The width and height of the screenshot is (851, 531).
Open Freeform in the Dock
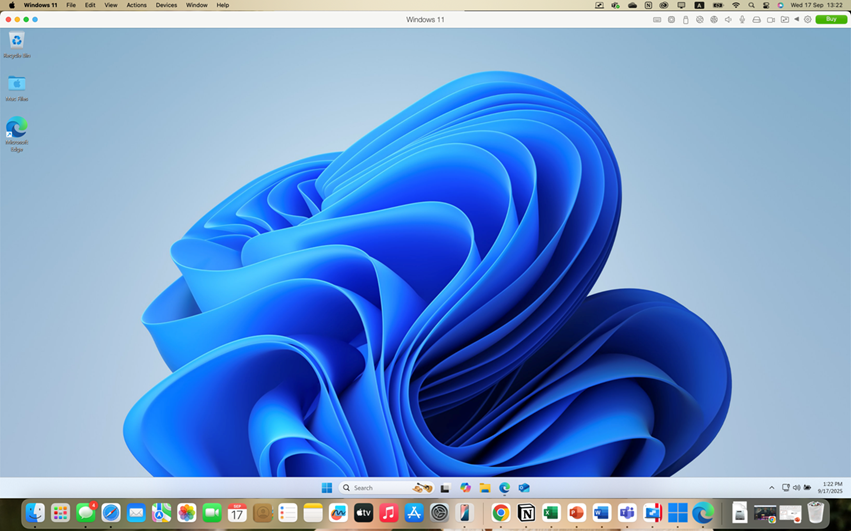[x=338, y=512]
